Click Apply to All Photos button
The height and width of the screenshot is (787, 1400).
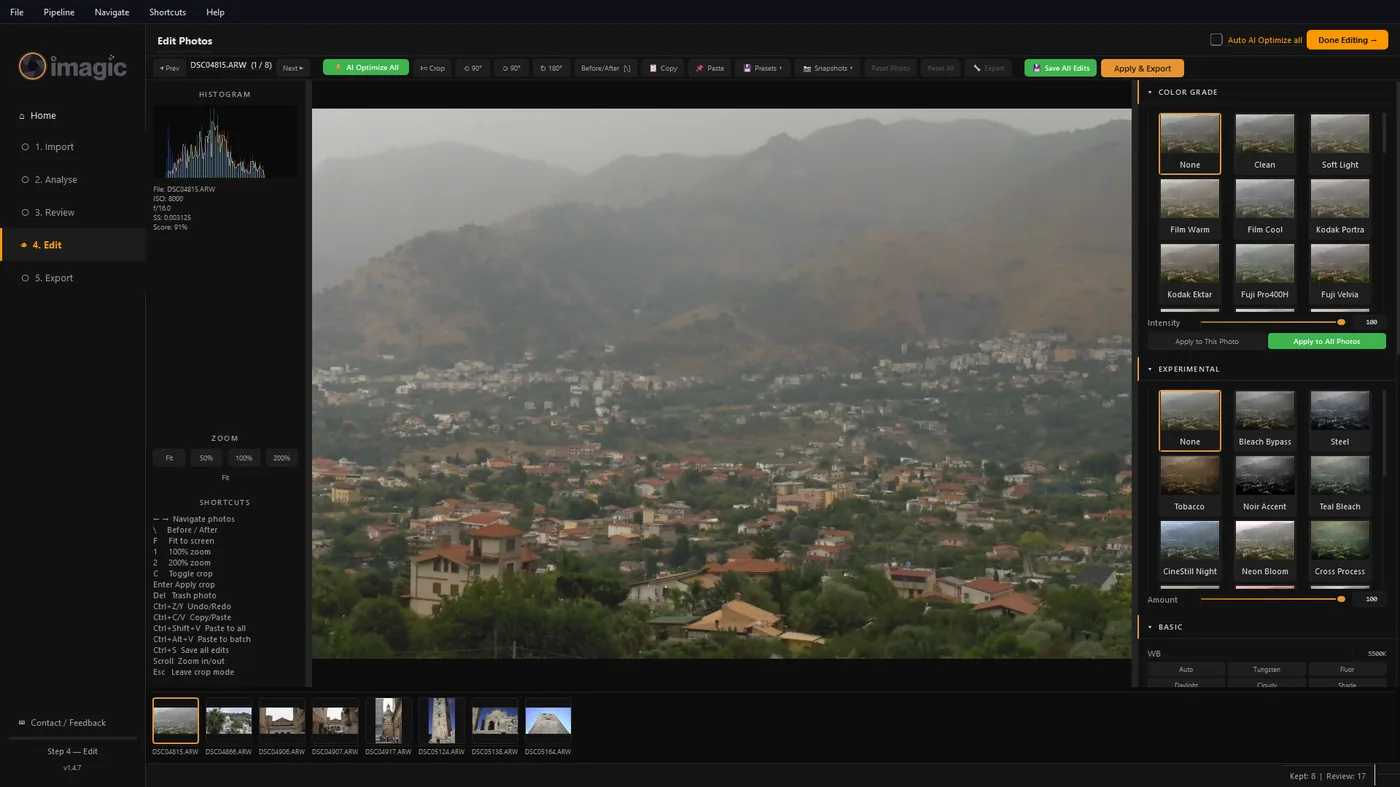tap(1327, 341)
